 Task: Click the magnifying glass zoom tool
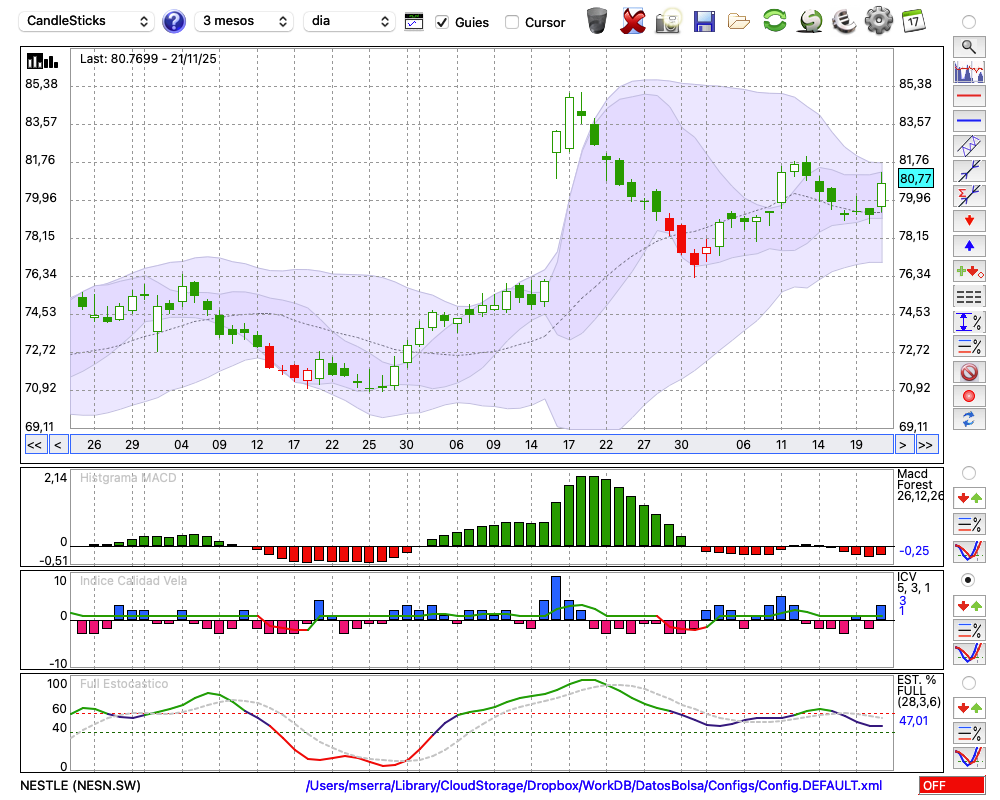click(x=968, y=46)
